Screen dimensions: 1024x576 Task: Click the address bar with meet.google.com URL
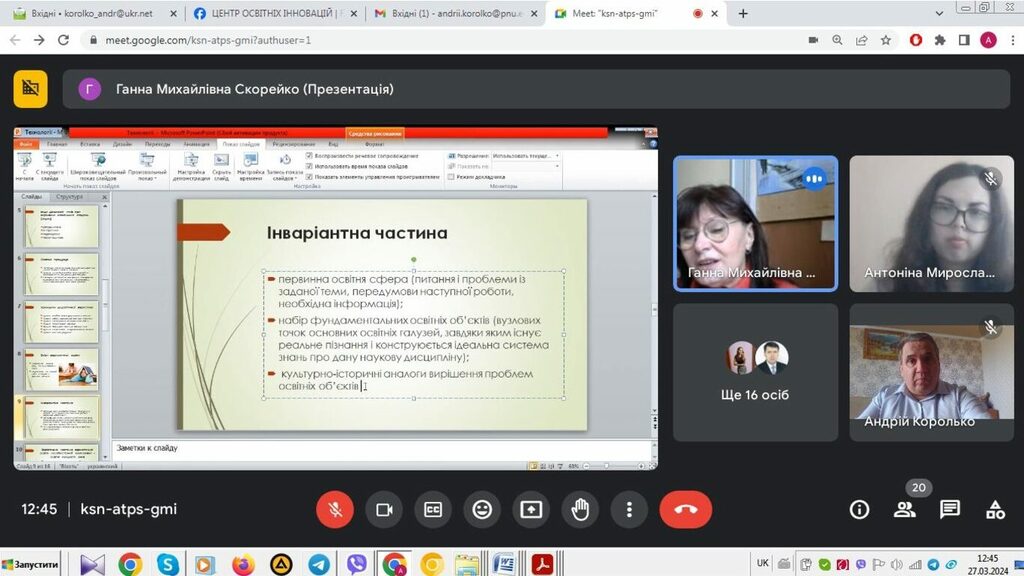pyautogui.click(x=400, y=40)
